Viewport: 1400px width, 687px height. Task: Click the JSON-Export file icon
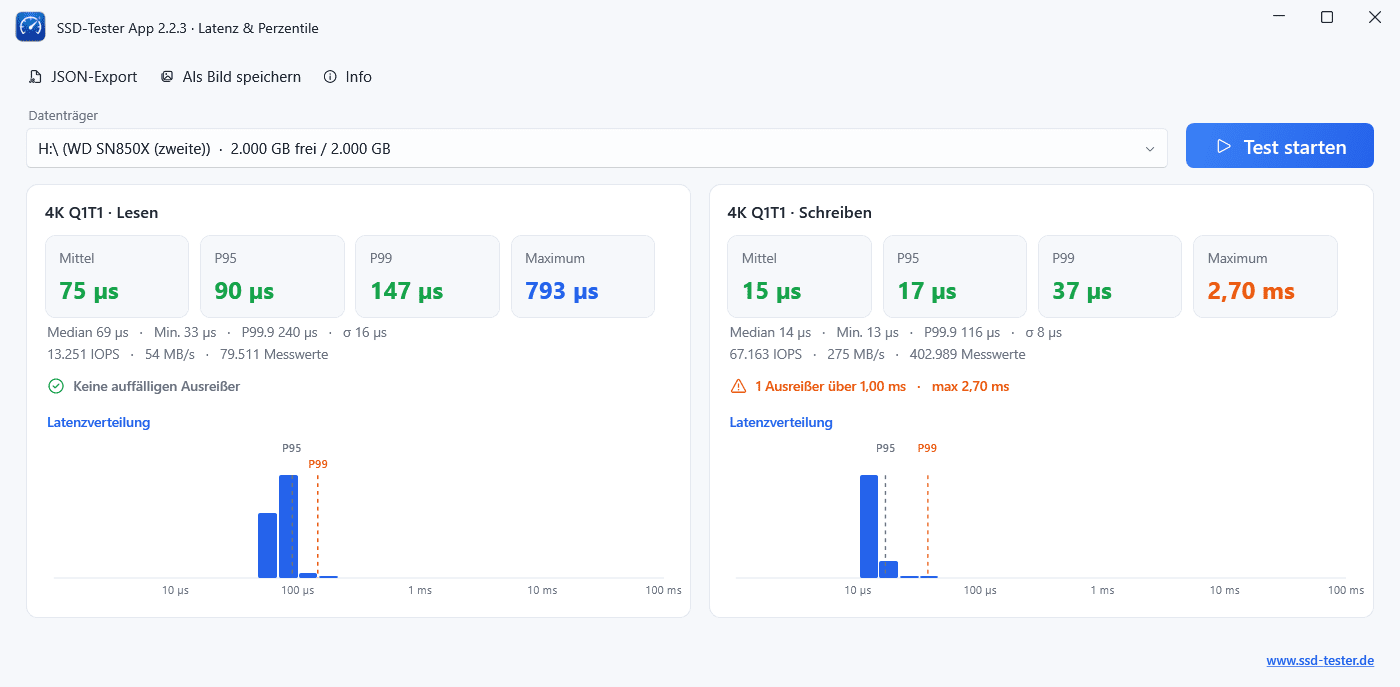[x=36, y=77]
